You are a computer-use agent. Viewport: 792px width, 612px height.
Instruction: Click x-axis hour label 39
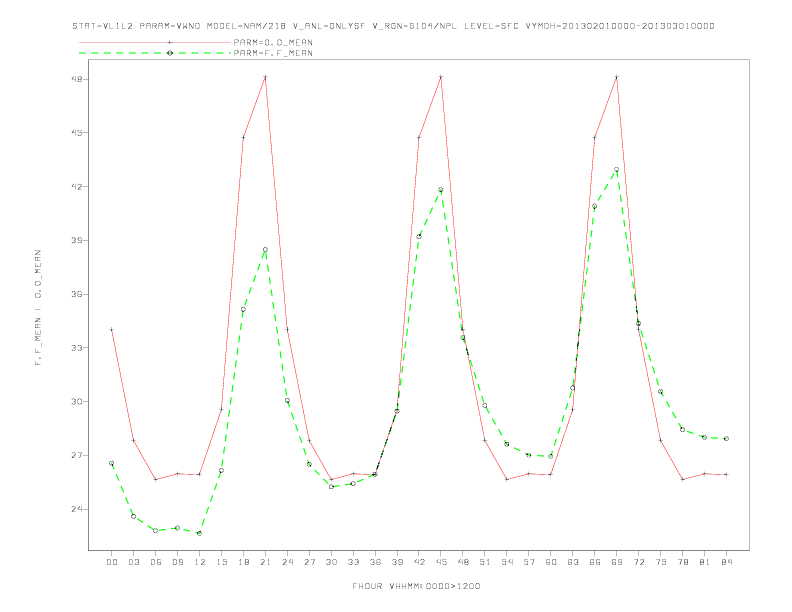tap(397, 562)
